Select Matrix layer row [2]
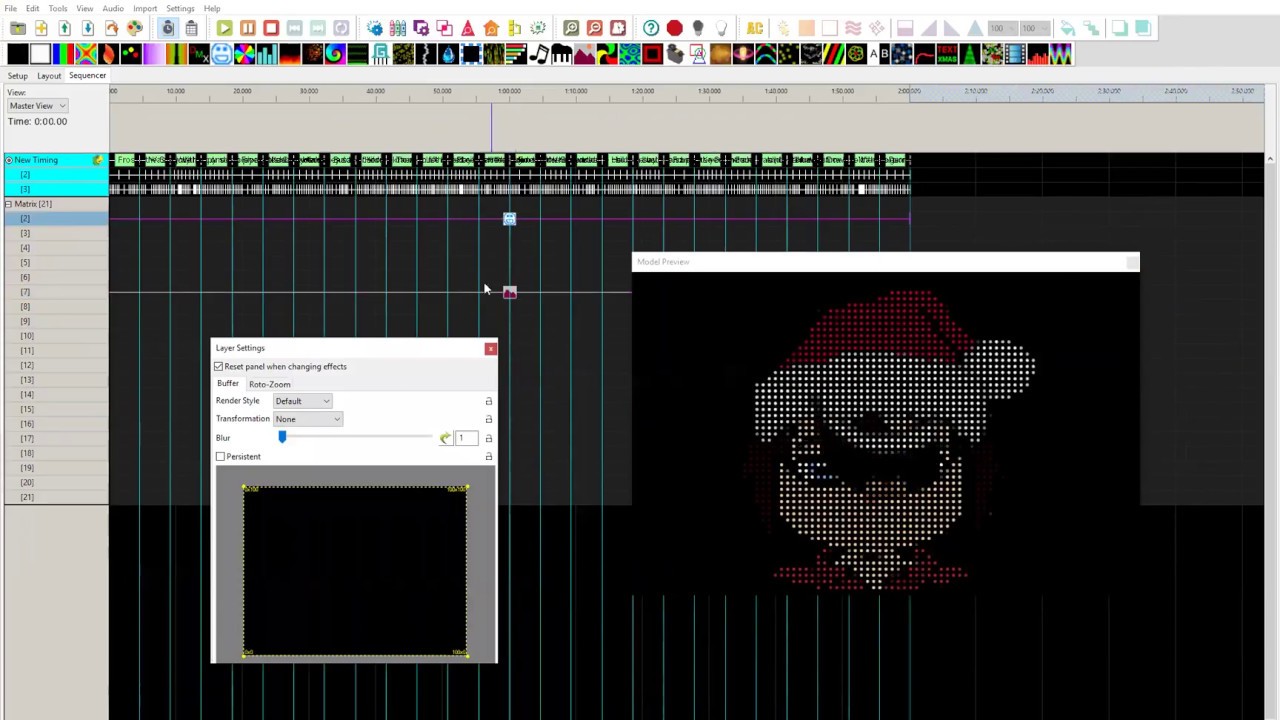The height and width of the screenshot is (720, 1280). 55,219
